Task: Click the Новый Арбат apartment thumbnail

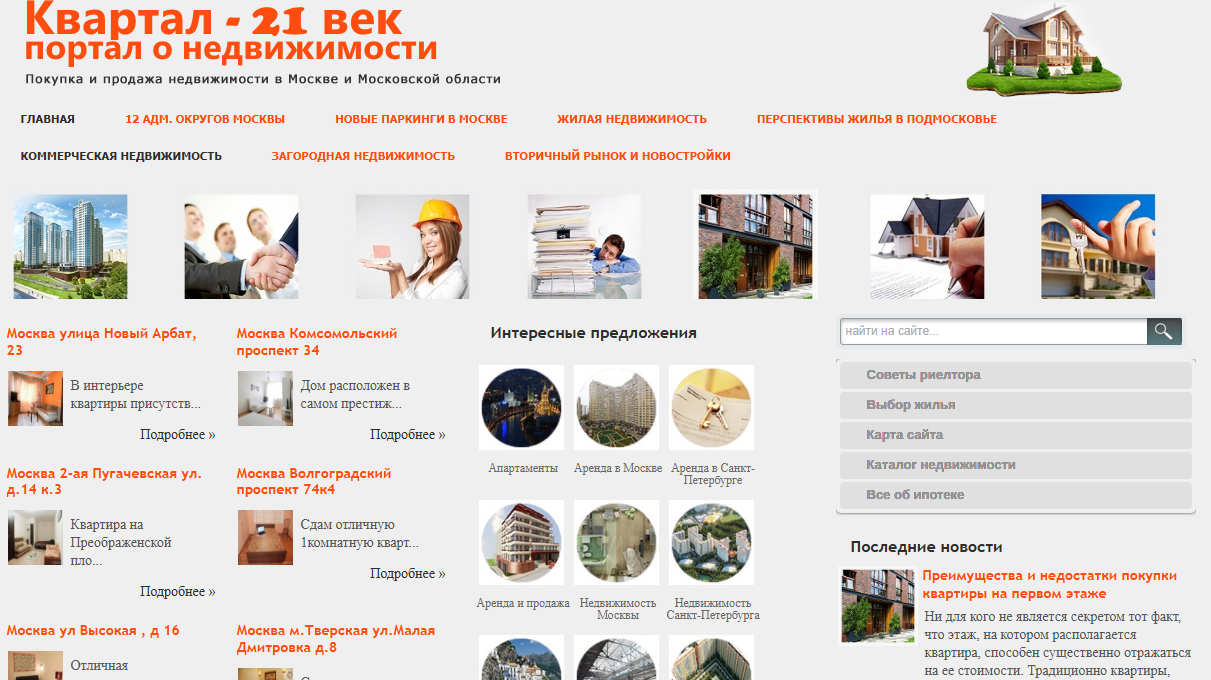Action: click(35, 398)
